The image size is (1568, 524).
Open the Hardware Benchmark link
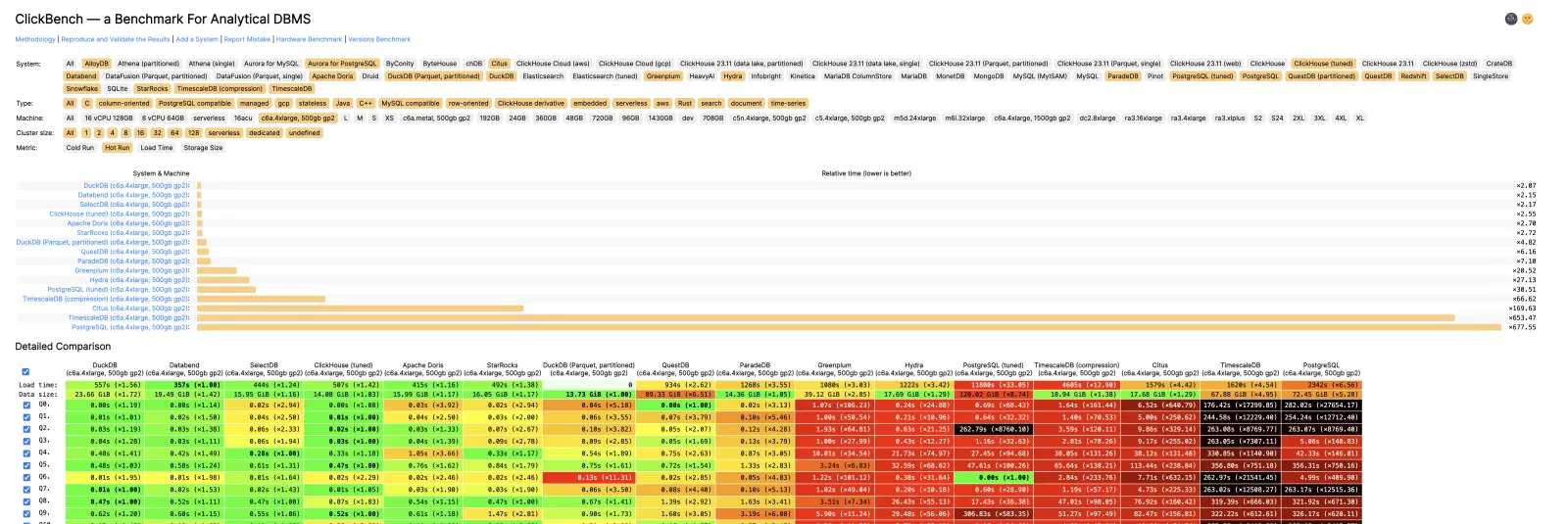pos(309,39)
